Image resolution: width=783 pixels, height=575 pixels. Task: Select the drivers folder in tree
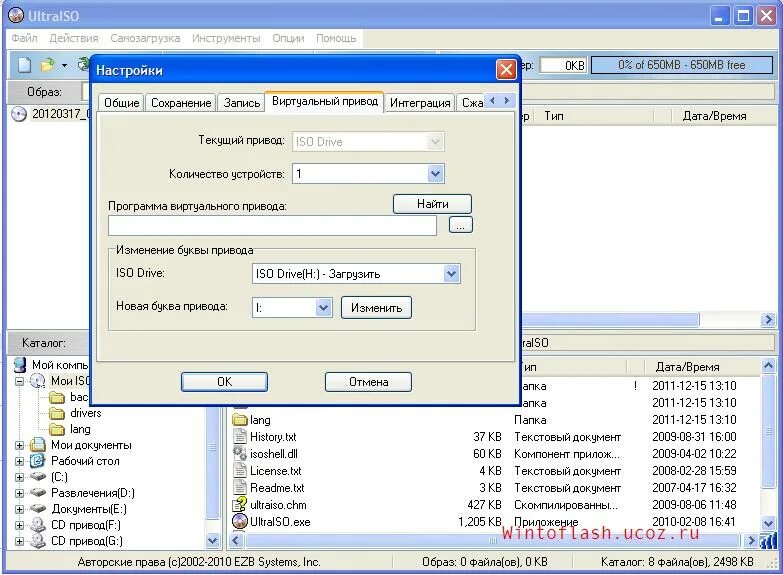[x=85, y=413]
